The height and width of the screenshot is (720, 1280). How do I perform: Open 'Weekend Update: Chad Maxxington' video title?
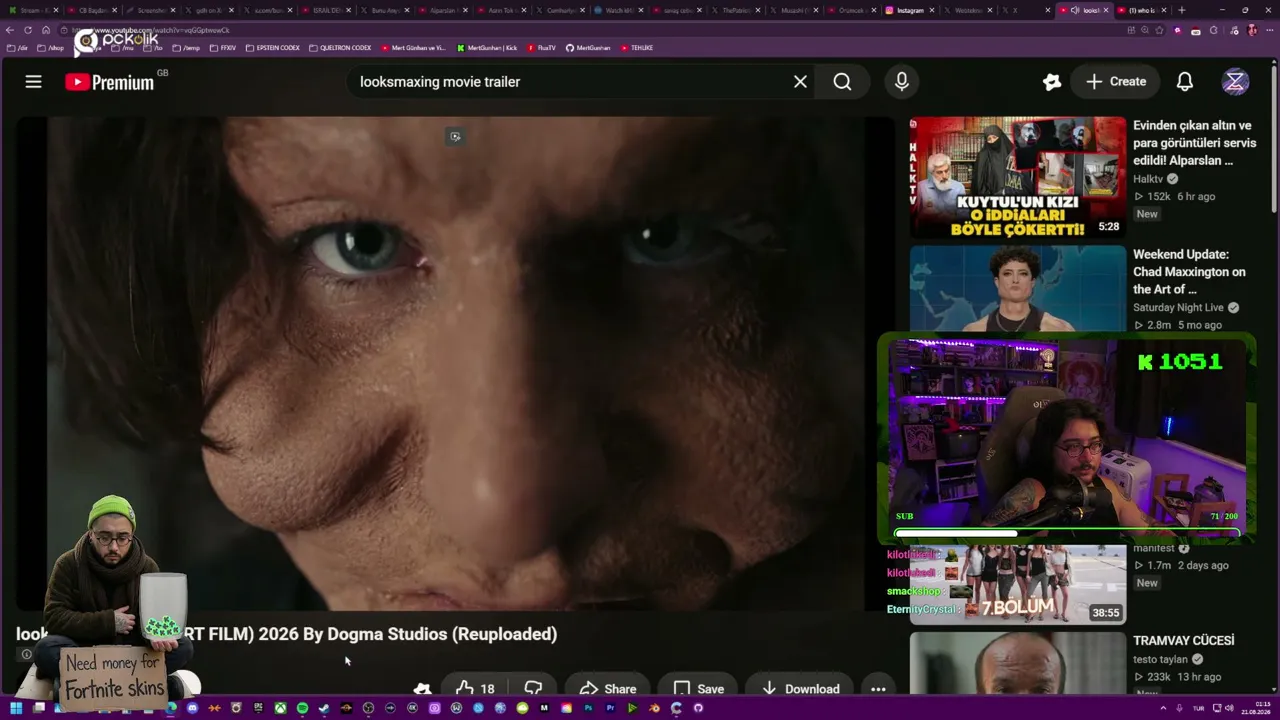pyautogui.click(x=1189, y=272)
